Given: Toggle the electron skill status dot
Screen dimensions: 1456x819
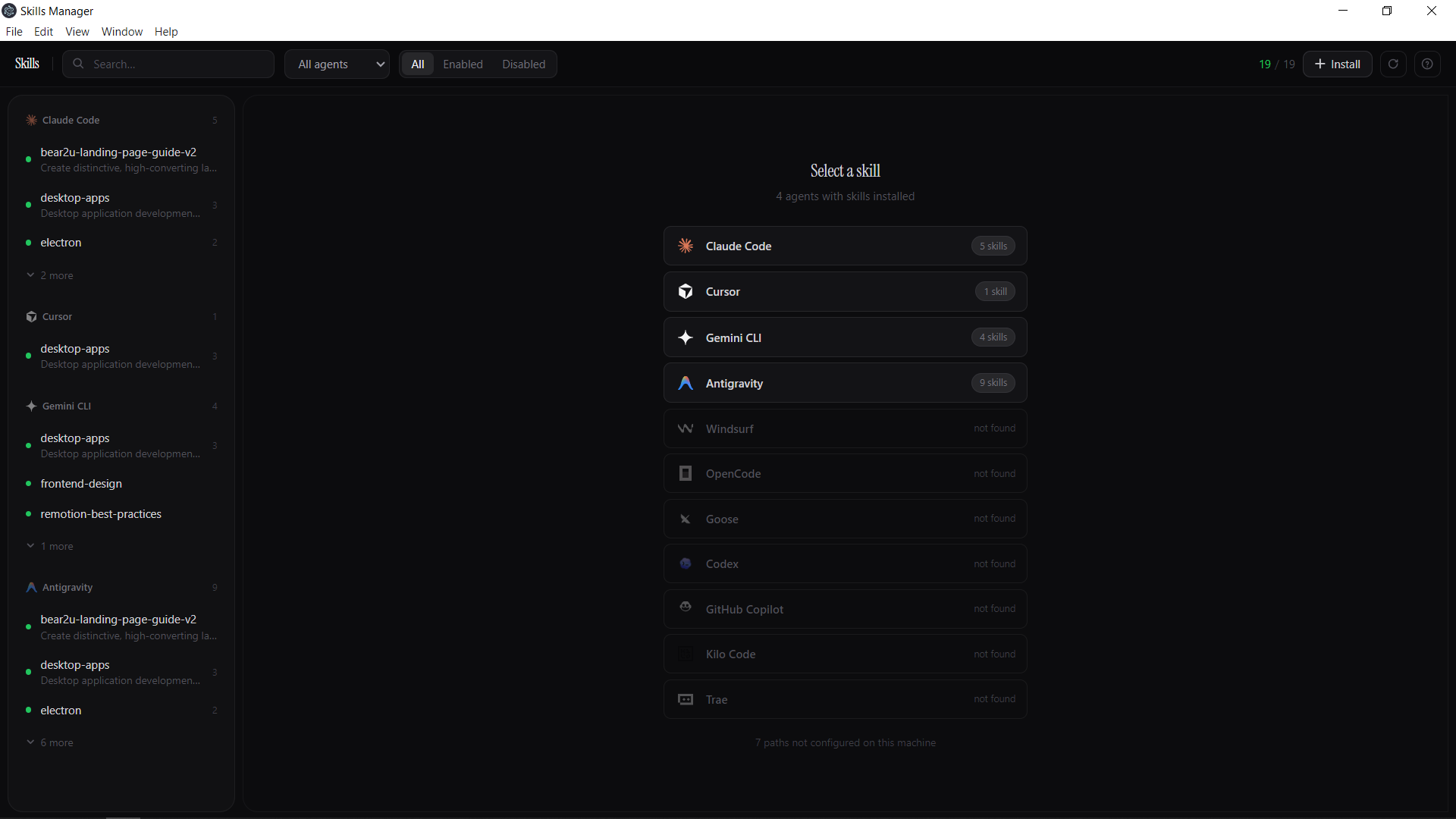Looking at the screenshot, I should tap(28, 243).
